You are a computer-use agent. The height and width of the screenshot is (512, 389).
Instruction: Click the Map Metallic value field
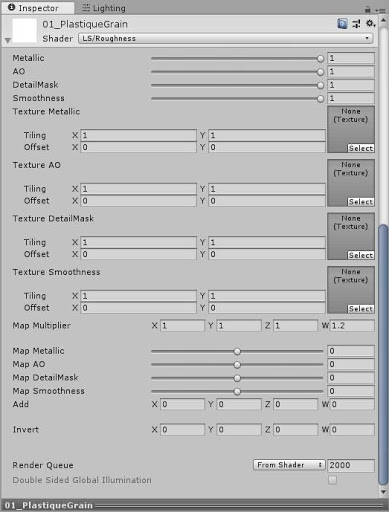[351, 351]
